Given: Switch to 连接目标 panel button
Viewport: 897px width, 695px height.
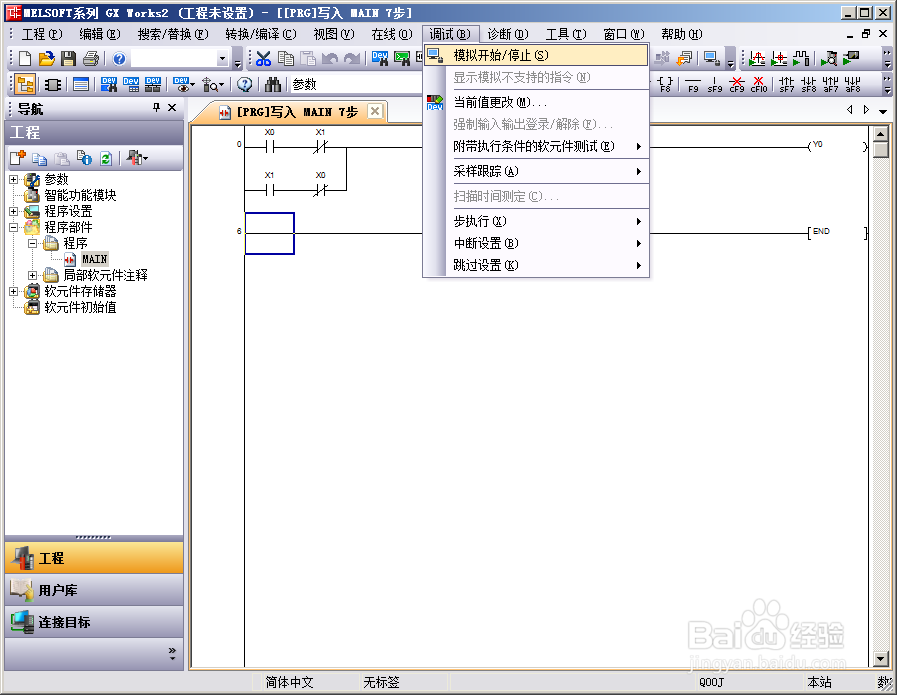Looking at the screenshot, I should click(x=94, y=622).
